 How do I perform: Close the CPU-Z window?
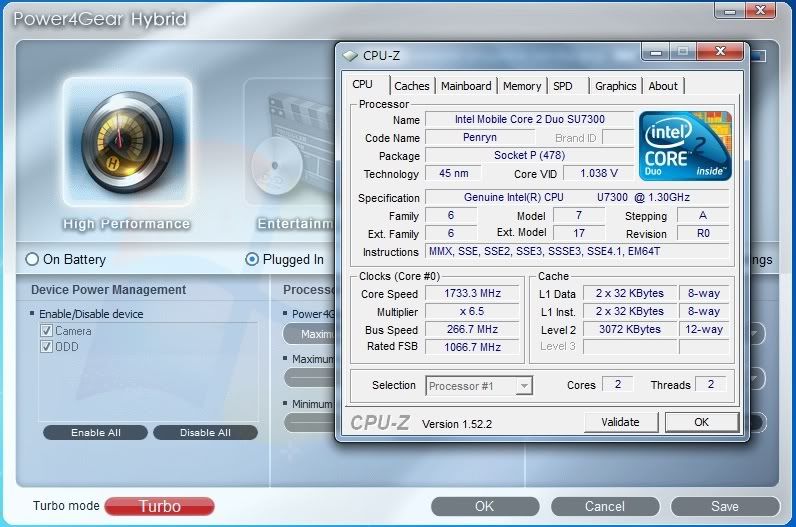[x=720, y=52]
